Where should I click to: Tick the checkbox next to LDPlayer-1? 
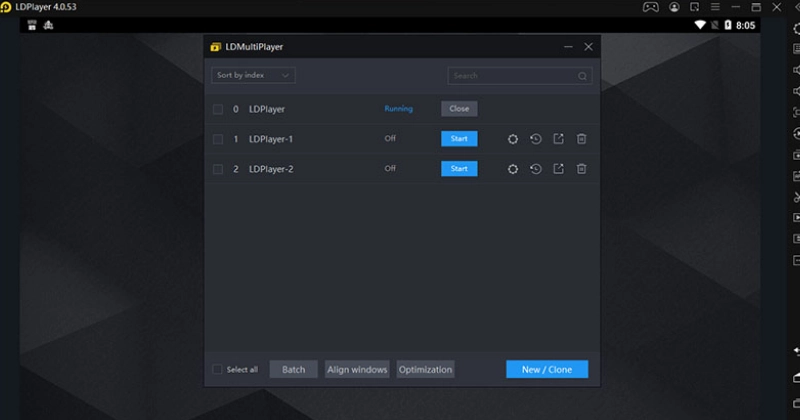pos(218,139)
